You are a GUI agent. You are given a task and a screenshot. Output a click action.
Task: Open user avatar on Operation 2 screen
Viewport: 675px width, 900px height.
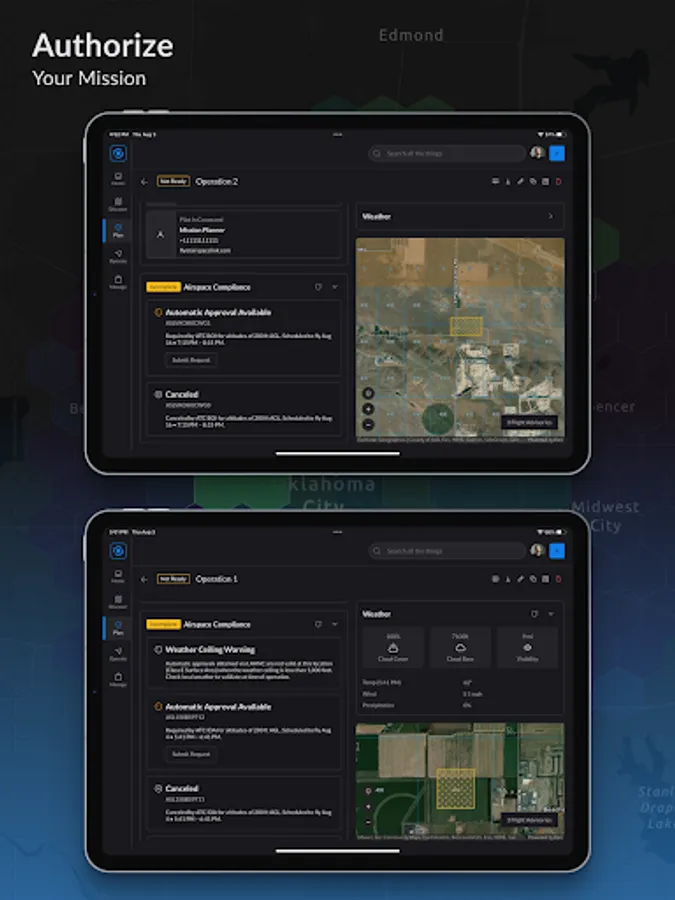pyautogui.click(x=537, y=153)
